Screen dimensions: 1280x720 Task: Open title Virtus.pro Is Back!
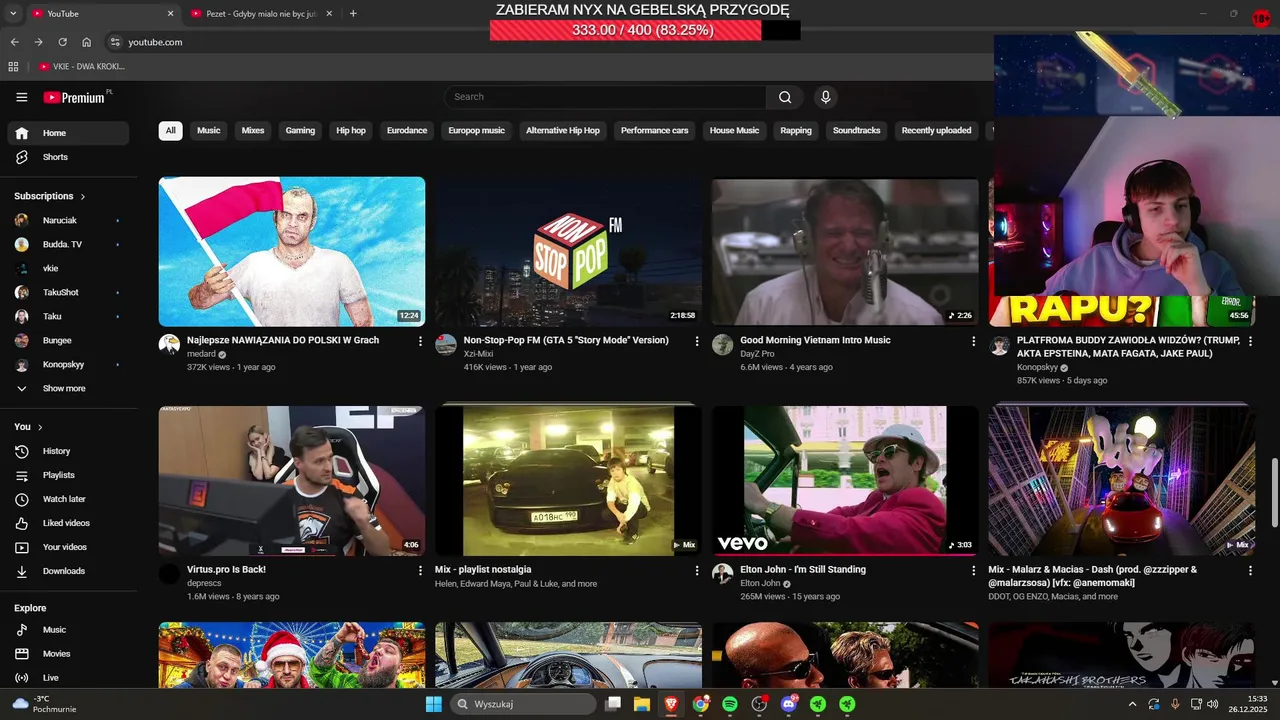(x=226, y=570)
